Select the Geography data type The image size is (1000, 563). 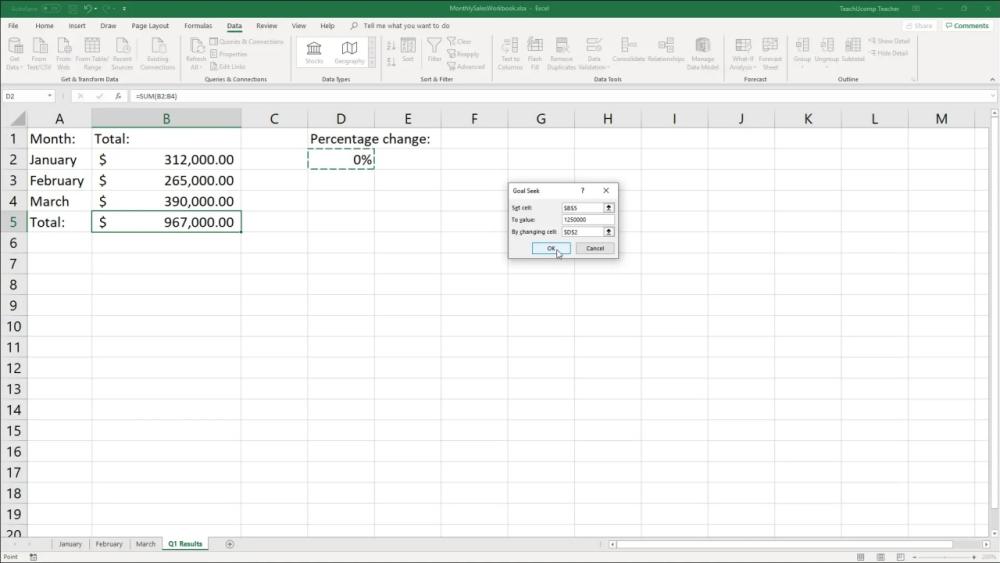(x=349, y=52)
